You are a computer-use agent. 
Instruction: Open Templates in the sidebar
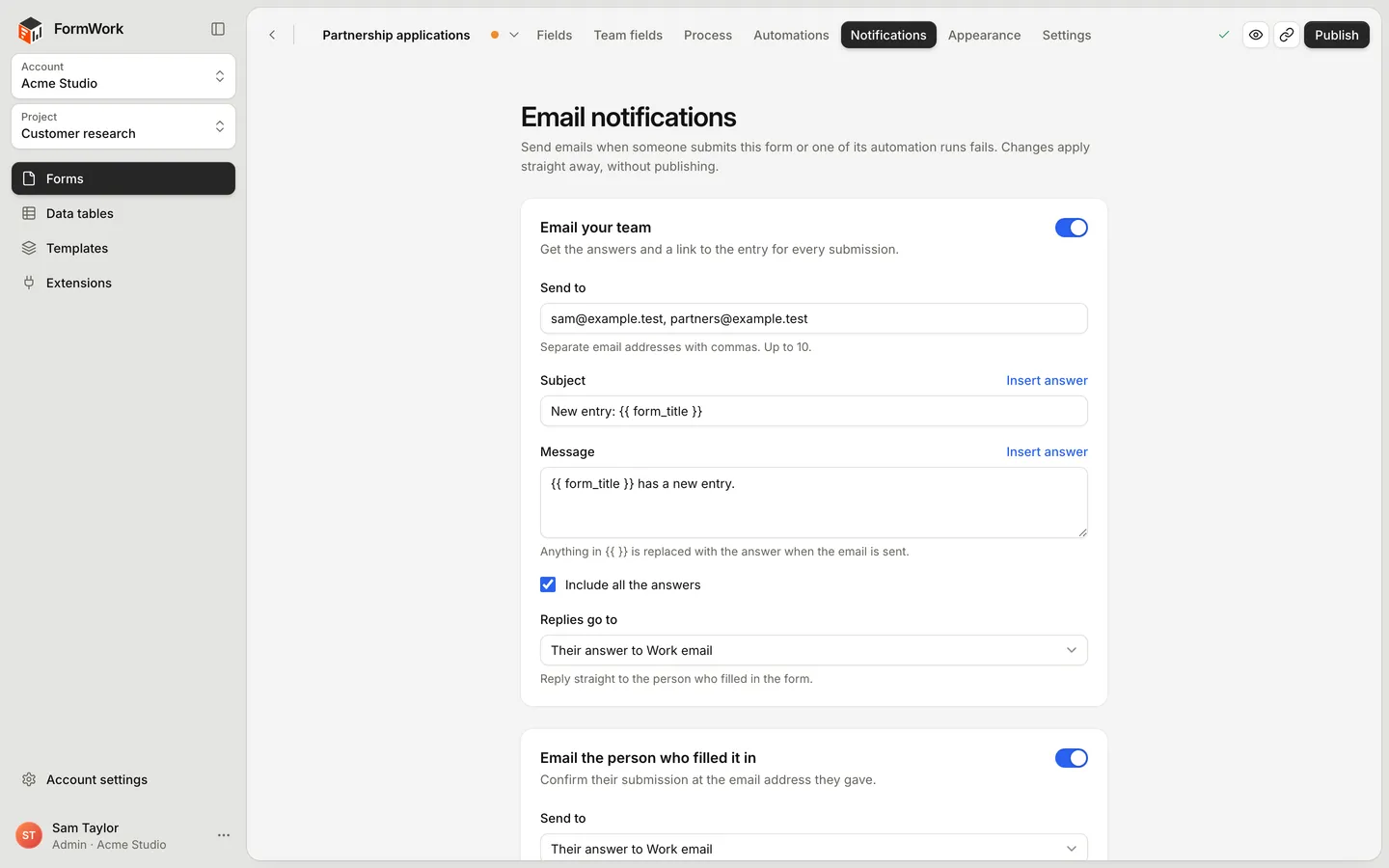point(123,248)
